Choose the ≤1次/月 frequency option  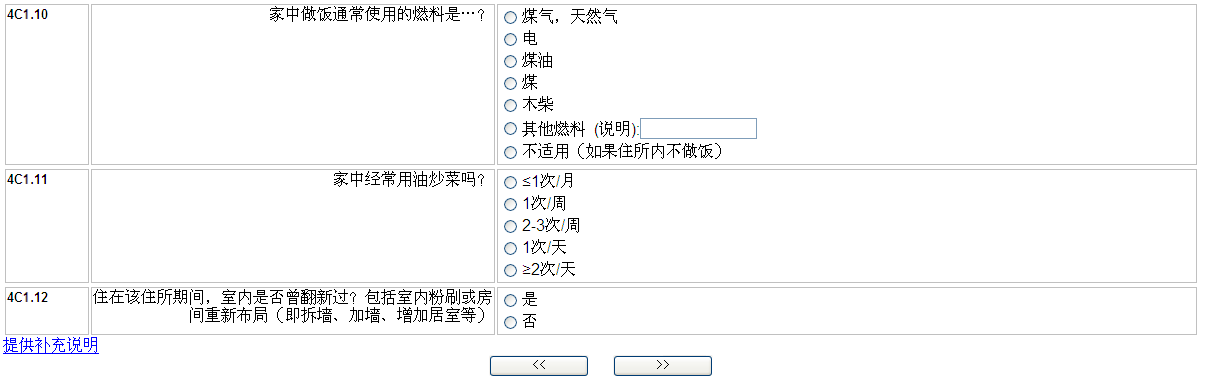pyautogui.click(x=510, y=182)
